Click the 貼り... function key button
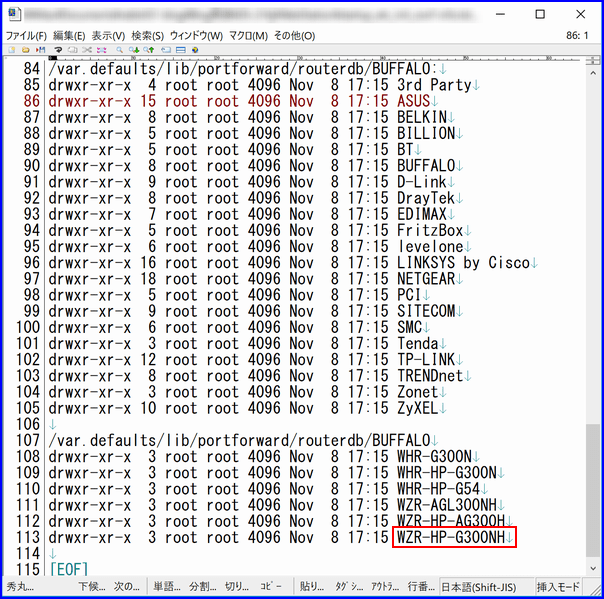 312,587
